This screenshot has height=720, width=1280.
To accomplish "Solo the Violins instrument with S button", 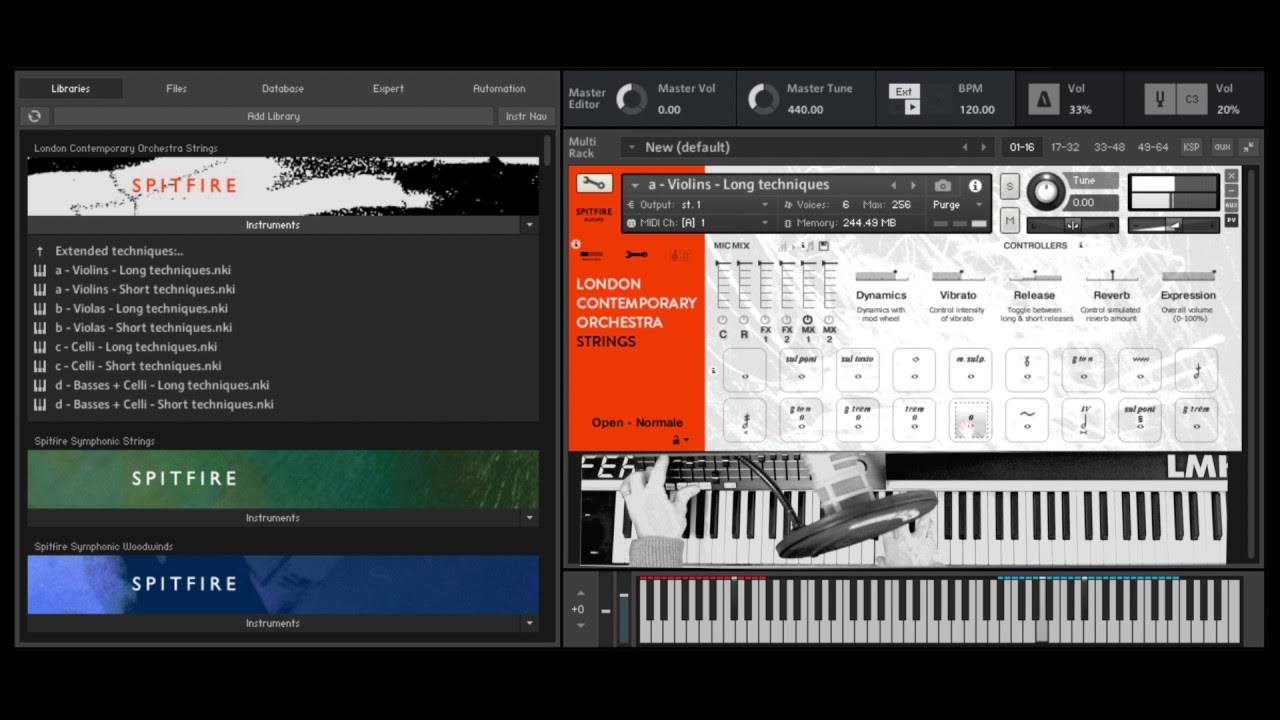I will pos(1010,187).
